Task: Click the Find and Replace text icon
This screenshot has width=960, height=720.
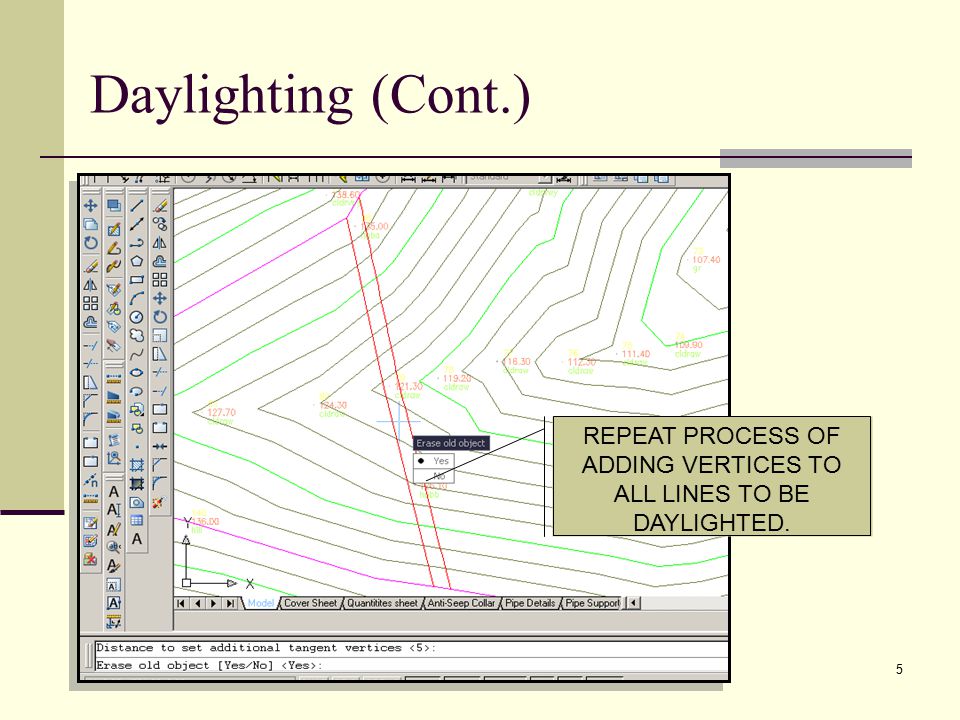Action: (x=113, y=547)
